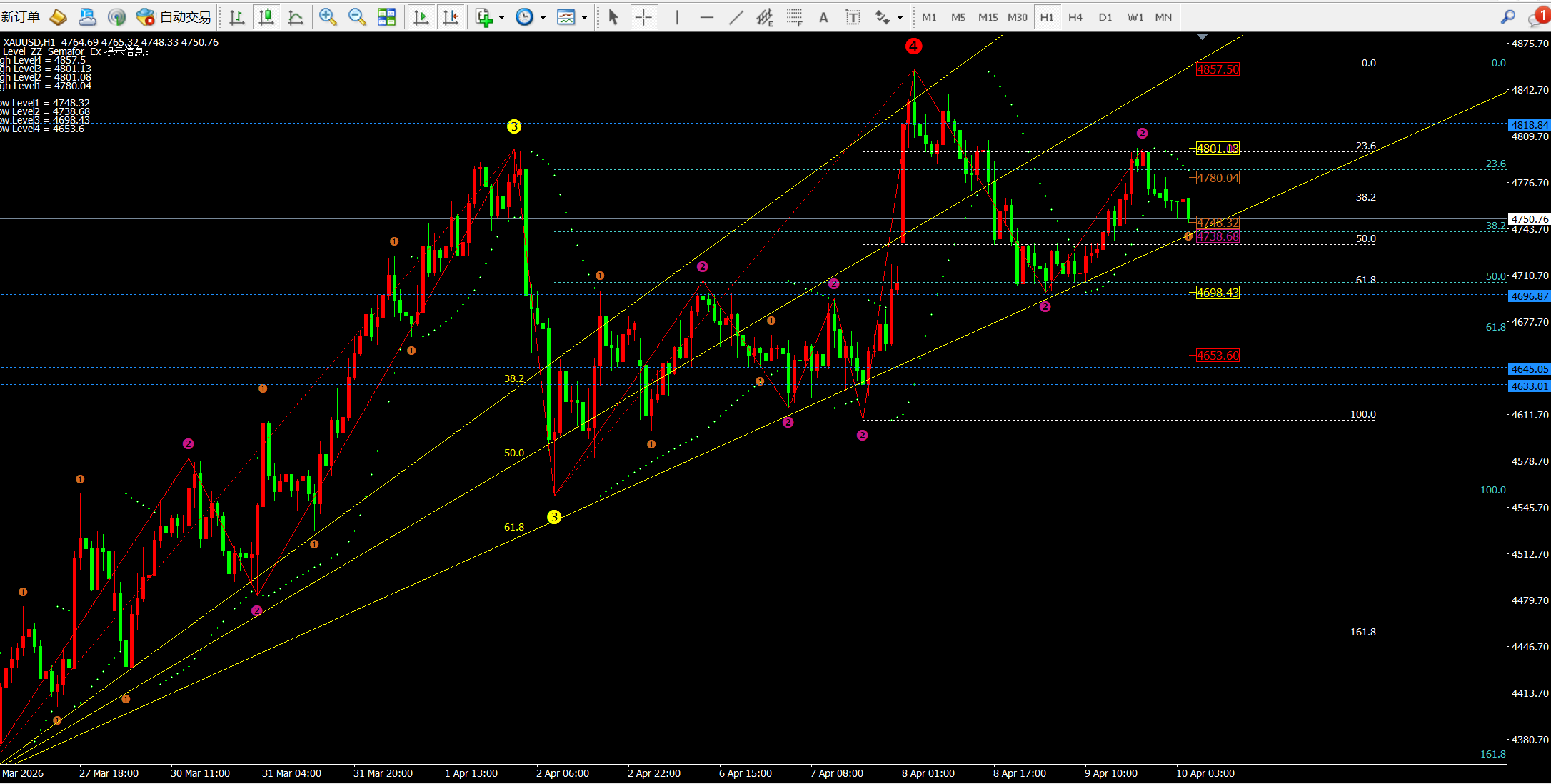This screenshot has width=1551, height=784.
Task: Click the 新订单 new order button
Action: (x=20, y=17)
